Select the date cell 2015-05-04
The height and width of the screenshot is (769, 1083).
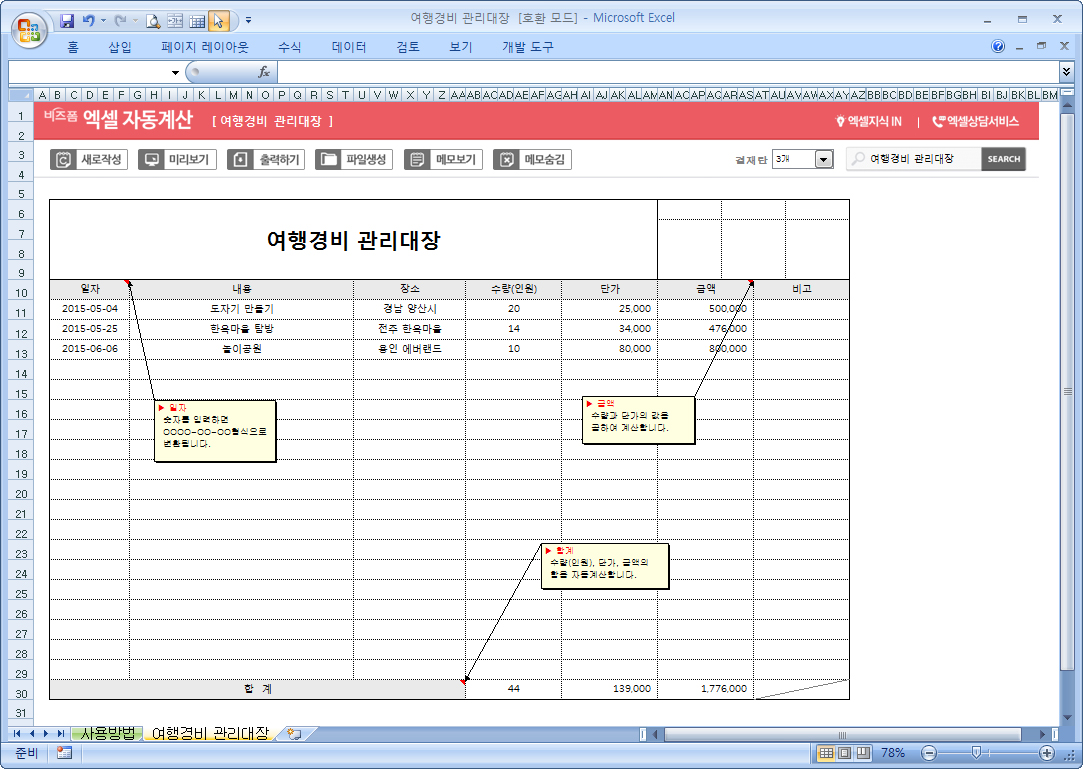click(90, 309)
